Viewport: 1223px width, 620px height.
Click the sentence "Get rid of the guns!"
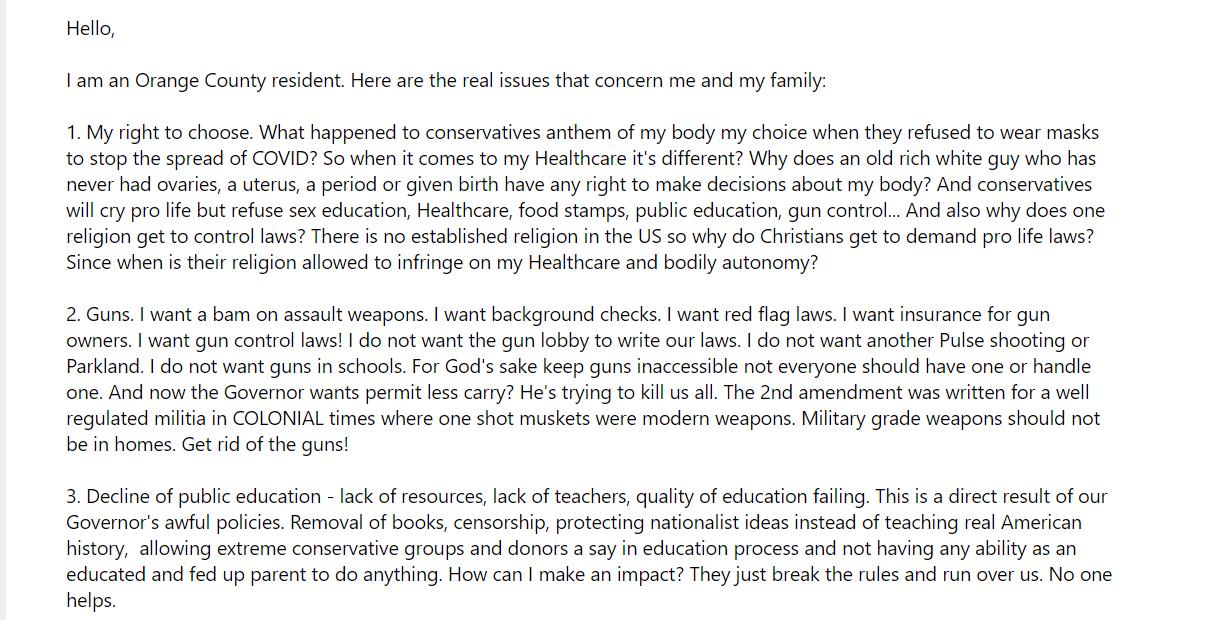265,445
